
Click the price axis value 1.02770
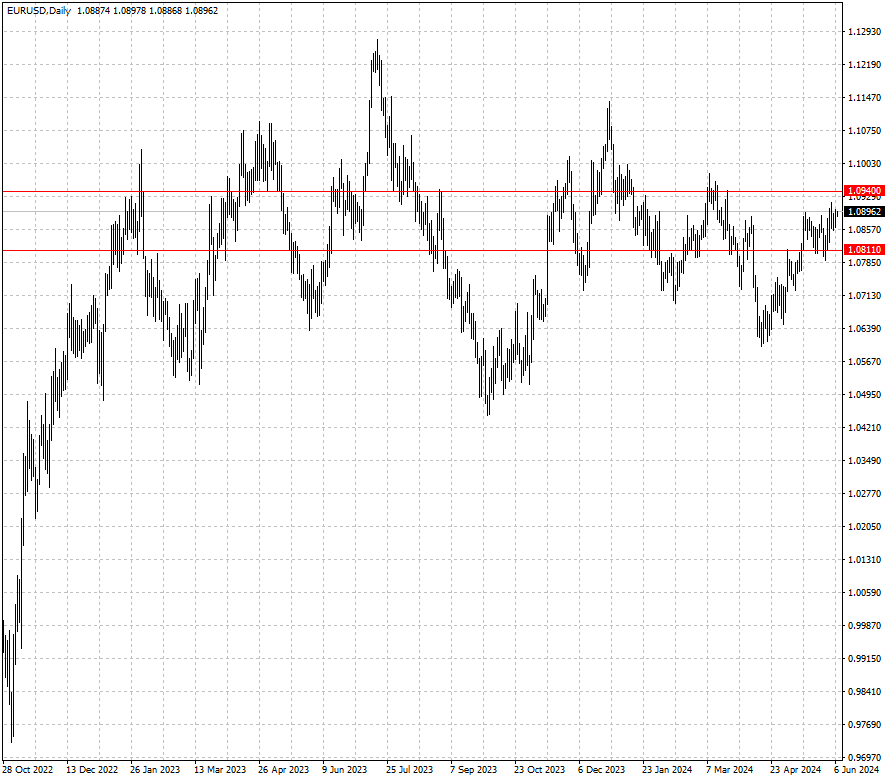[x=864, y=494]
